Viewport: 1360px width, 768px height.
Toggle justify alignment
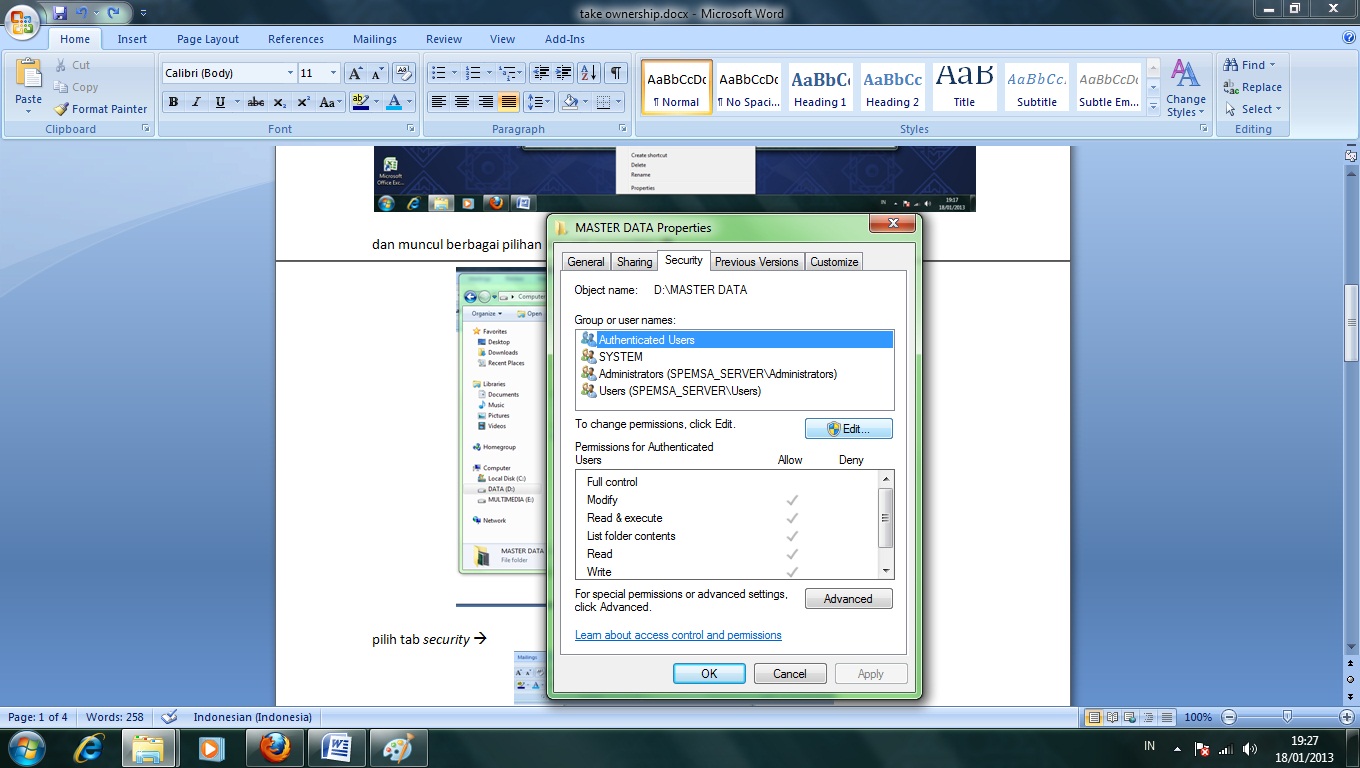coord(509,102)
